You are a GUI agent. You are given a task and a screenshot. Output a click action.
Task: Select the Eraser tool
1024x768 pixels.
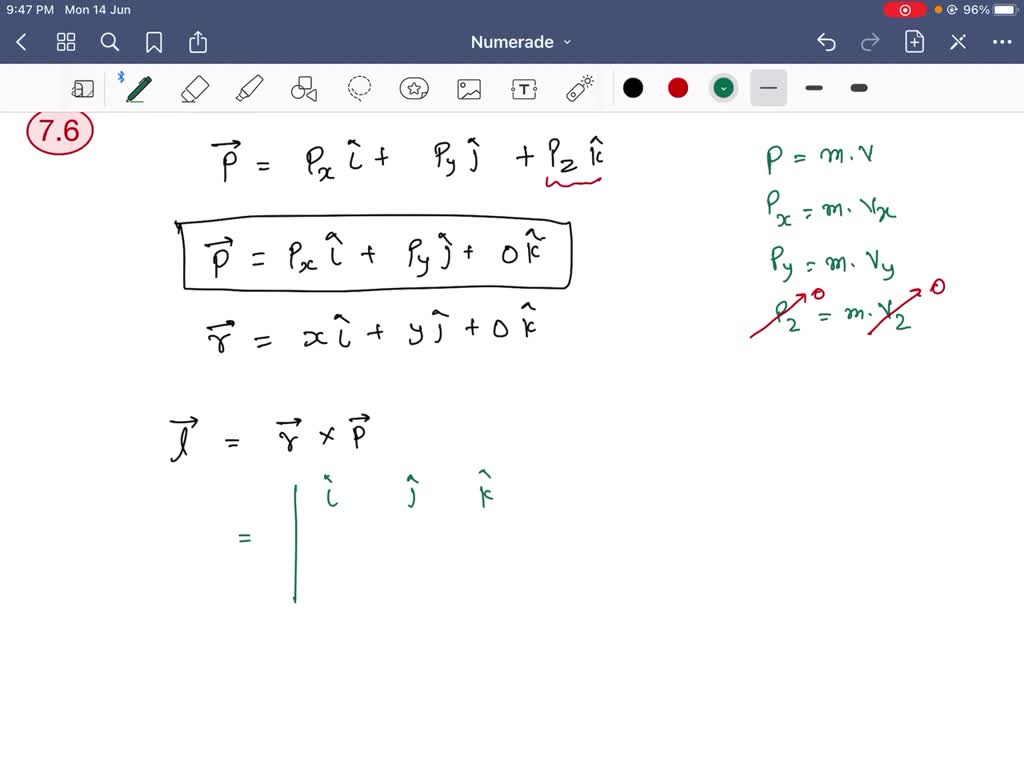point(194,88)
